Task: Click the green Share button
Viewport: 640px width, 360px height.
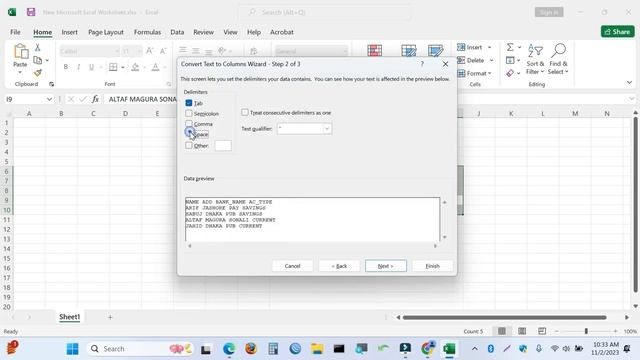Action: click(x=618, y=32)
